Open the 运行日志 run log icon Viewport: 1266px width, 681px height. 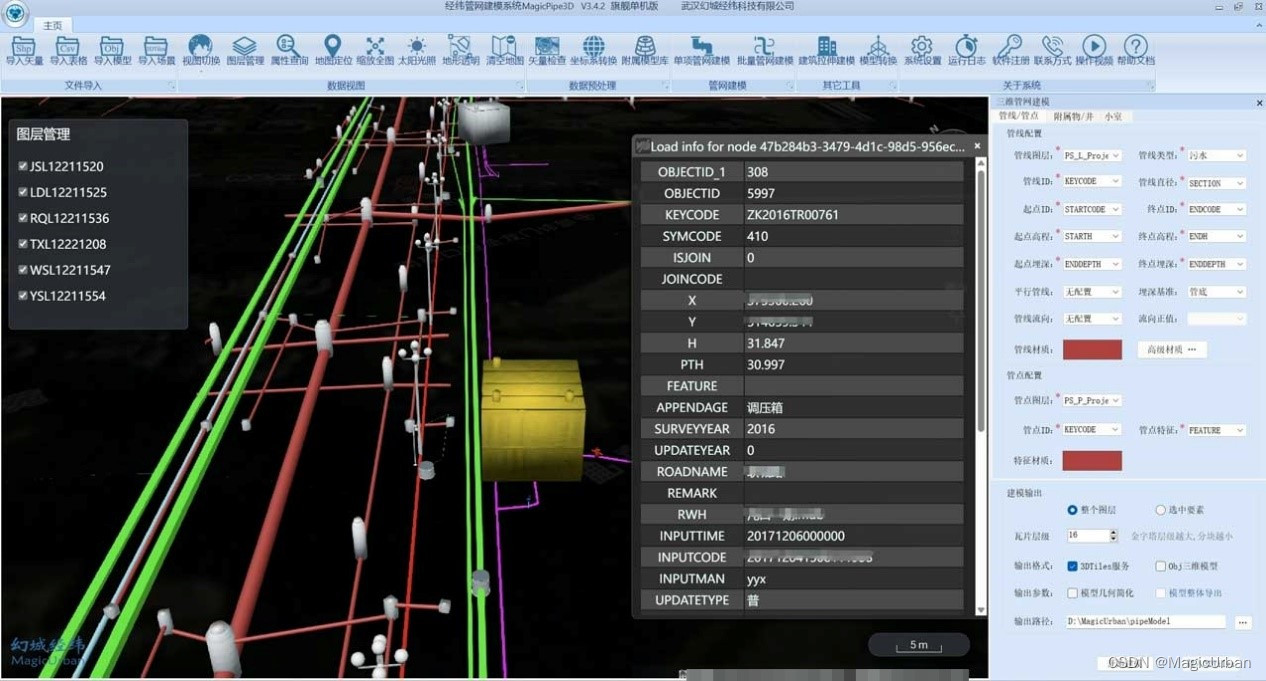[x=966, y=47]
